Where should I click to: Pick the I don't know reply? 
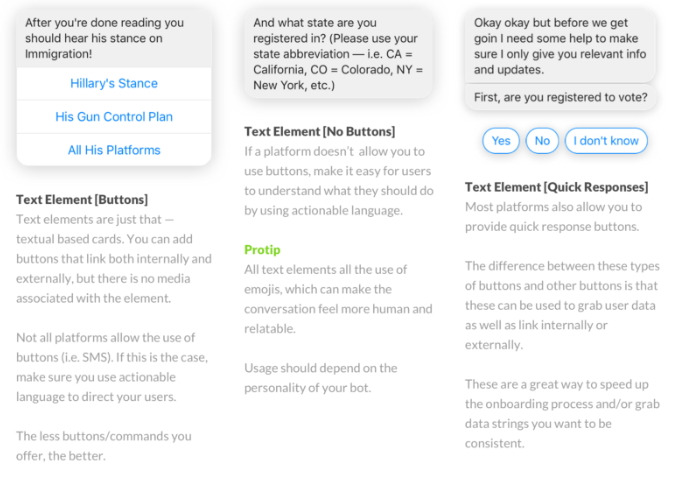click(x=606, y=141)
